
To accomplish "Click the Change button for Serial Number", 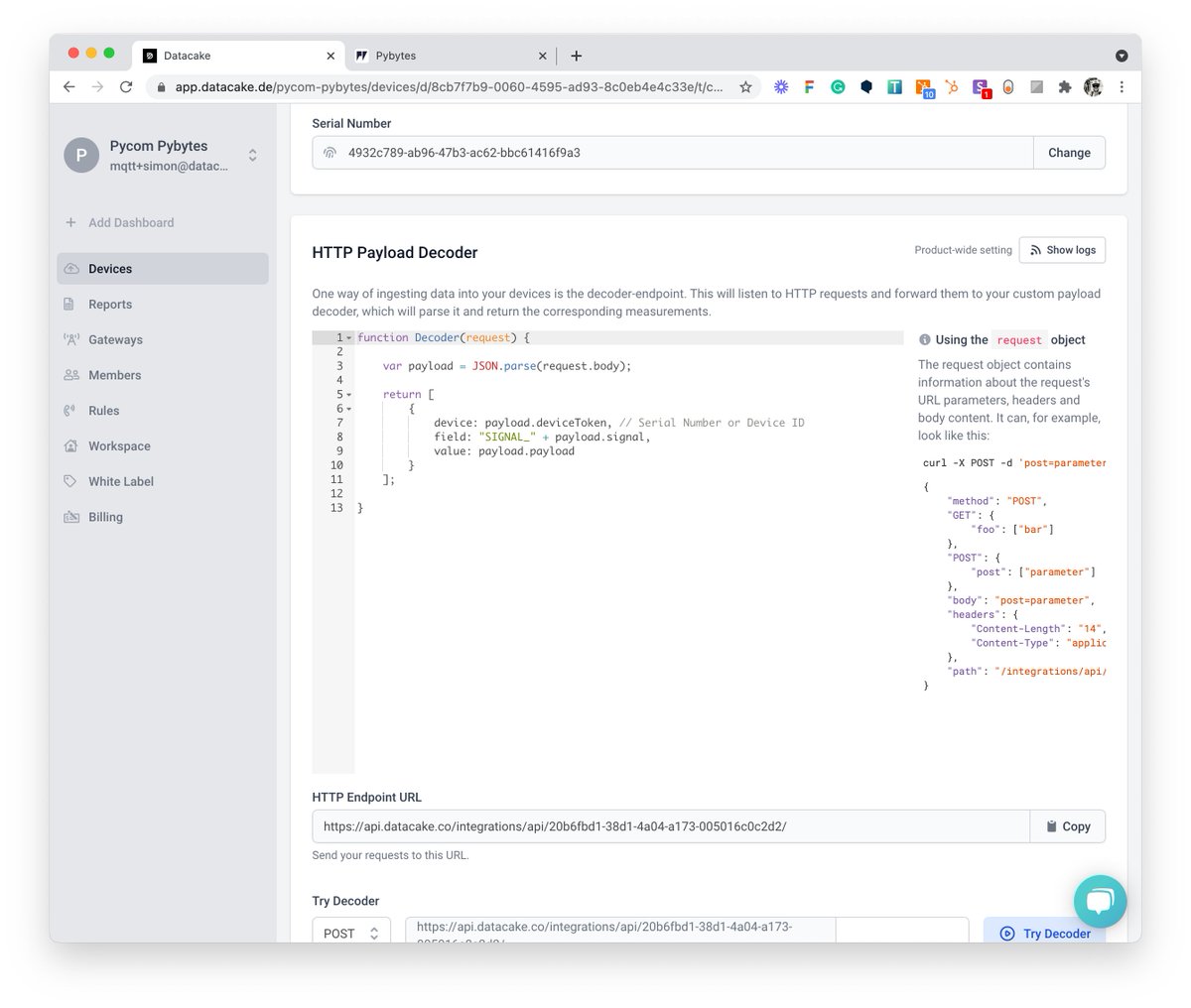I will pos(1069,153).
